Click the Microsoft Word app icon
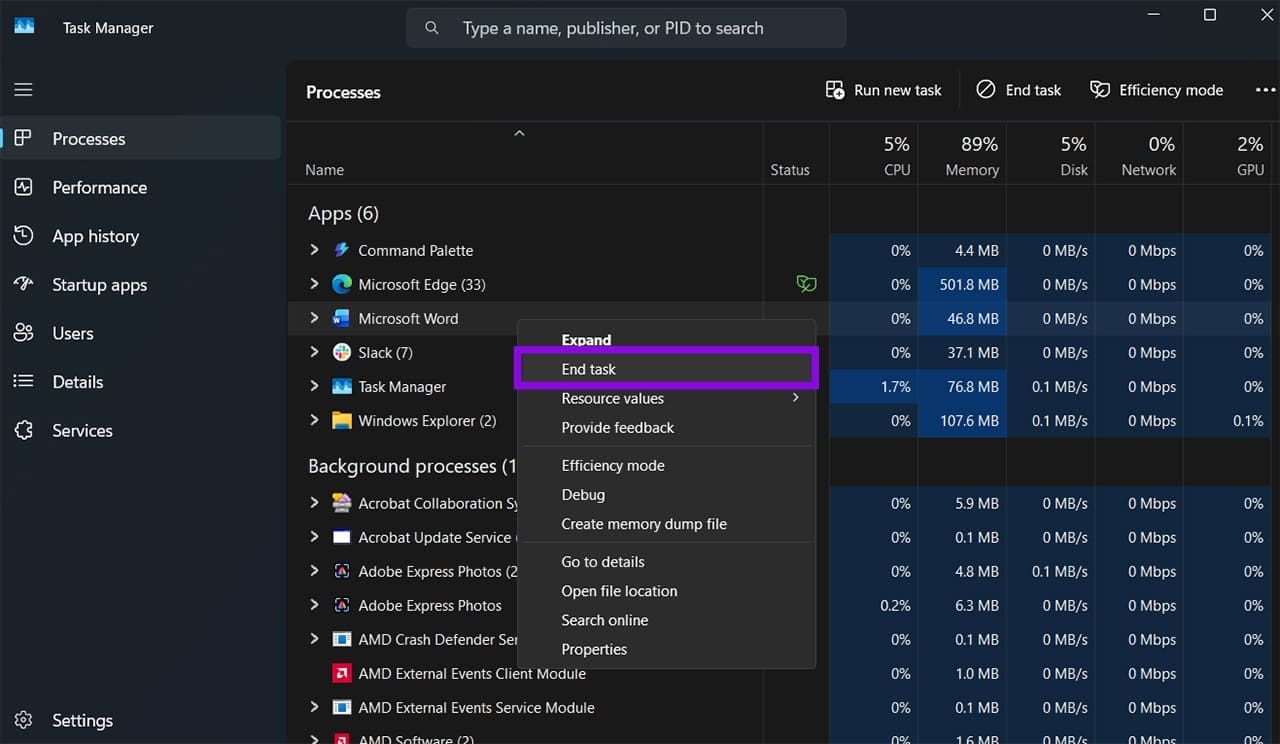This screenshot has width=1280, height=744. point(341,319)
